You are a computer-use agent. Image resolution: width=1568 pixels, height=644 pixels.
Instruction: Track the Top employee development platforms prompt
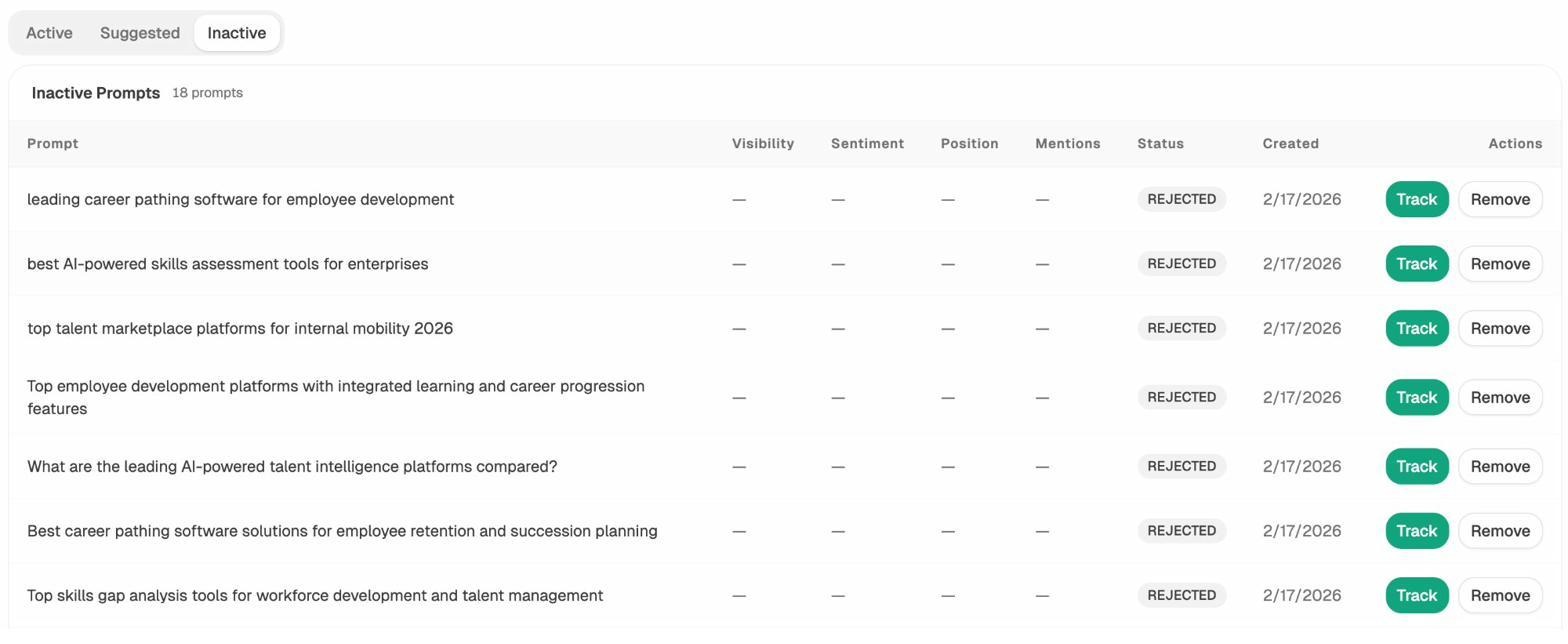[1416, 397]
